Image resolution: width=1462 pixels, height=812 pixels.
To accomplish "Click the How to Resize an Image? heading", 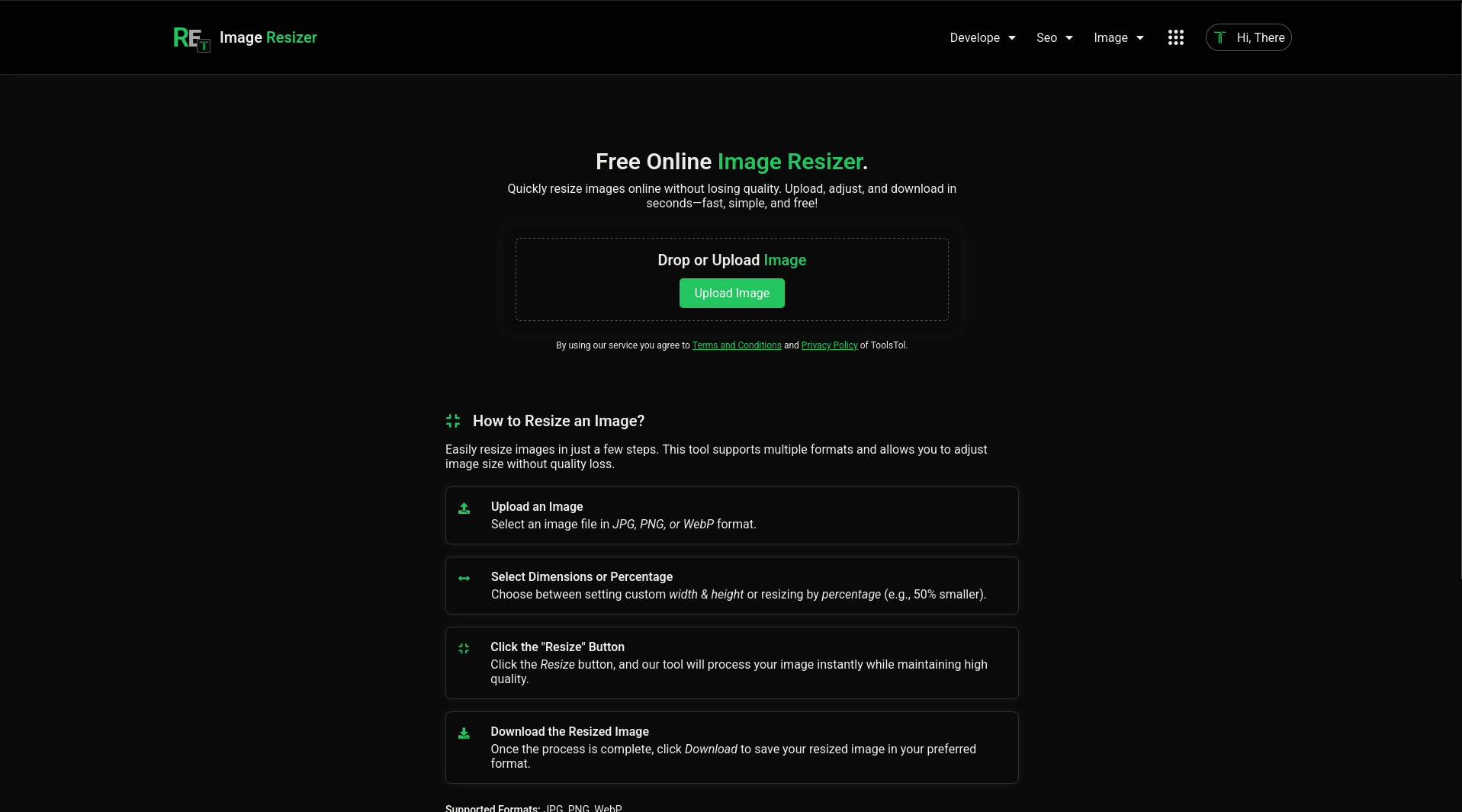I will coord(558,421).
